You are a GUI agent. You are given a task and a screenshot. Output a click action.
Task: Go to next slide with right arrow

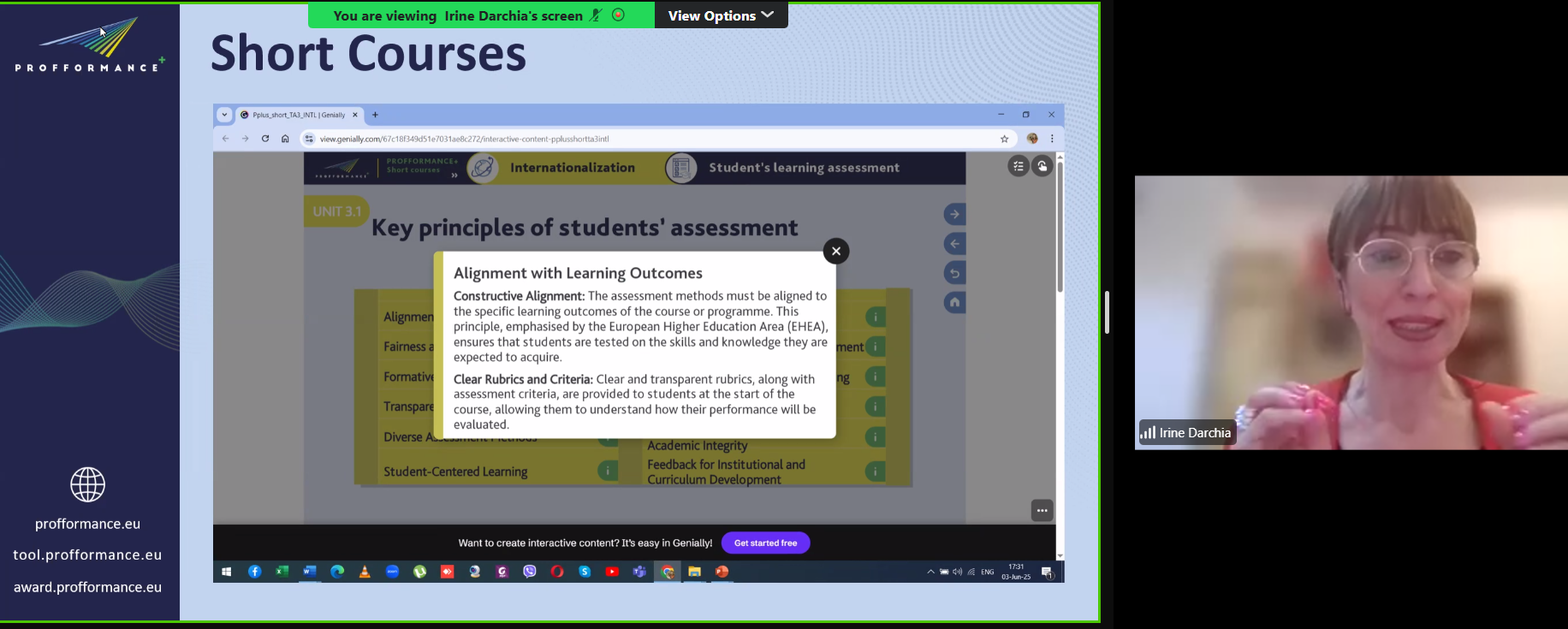pyautogui.click(x=954, y=214)
